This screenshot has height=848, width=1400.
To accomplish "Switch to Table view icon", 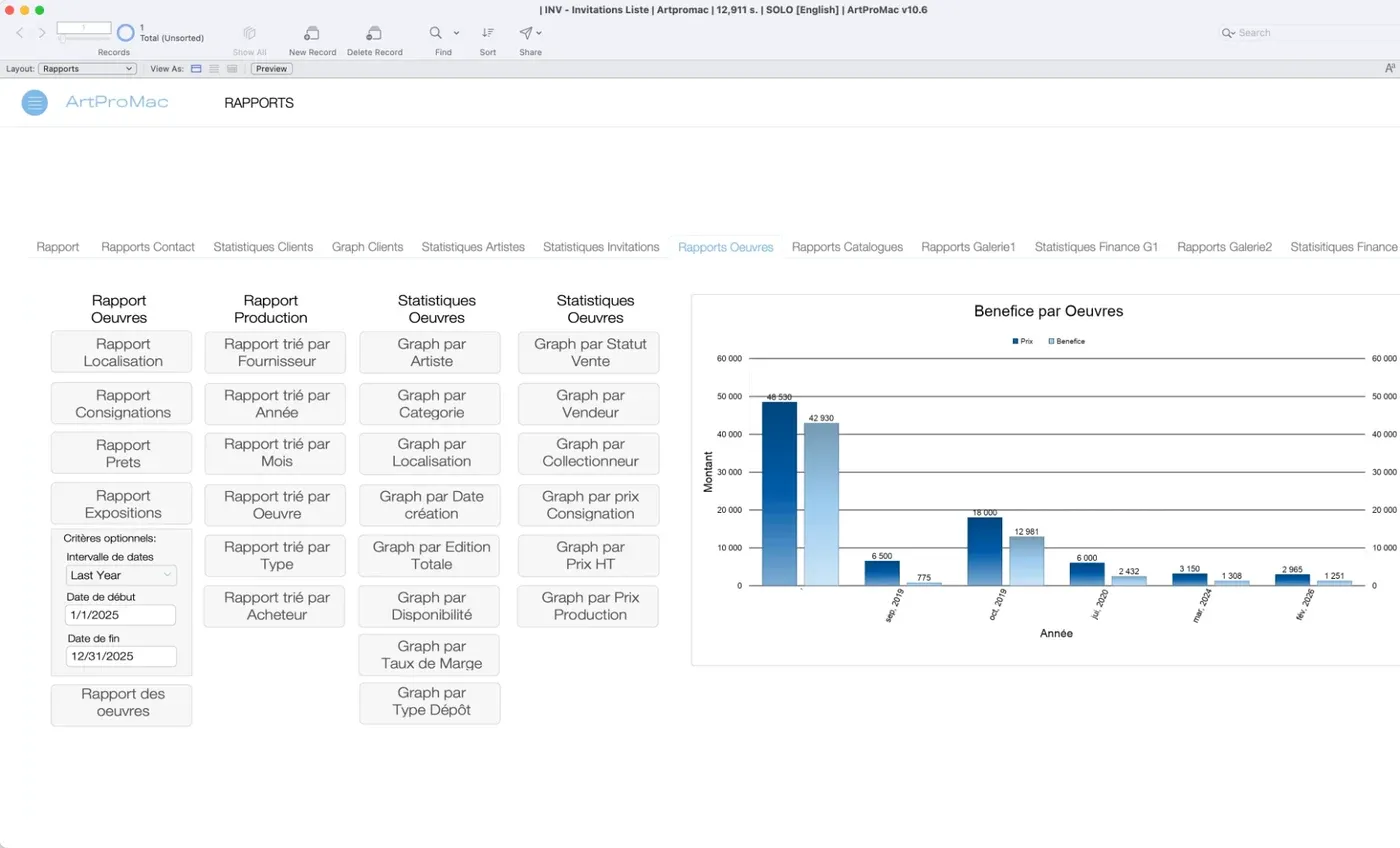I will 232,69.
